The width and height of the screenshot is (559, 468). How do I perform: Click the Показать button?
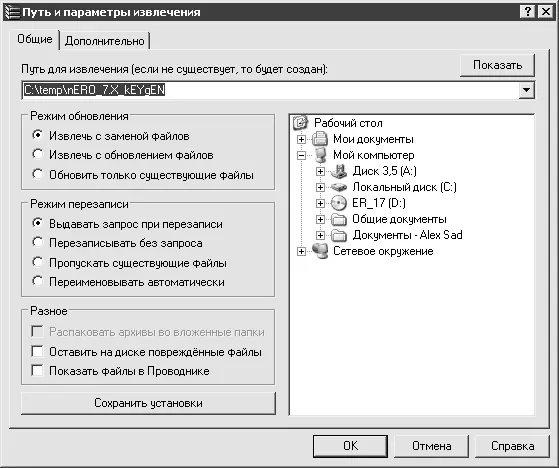(497, 65)
